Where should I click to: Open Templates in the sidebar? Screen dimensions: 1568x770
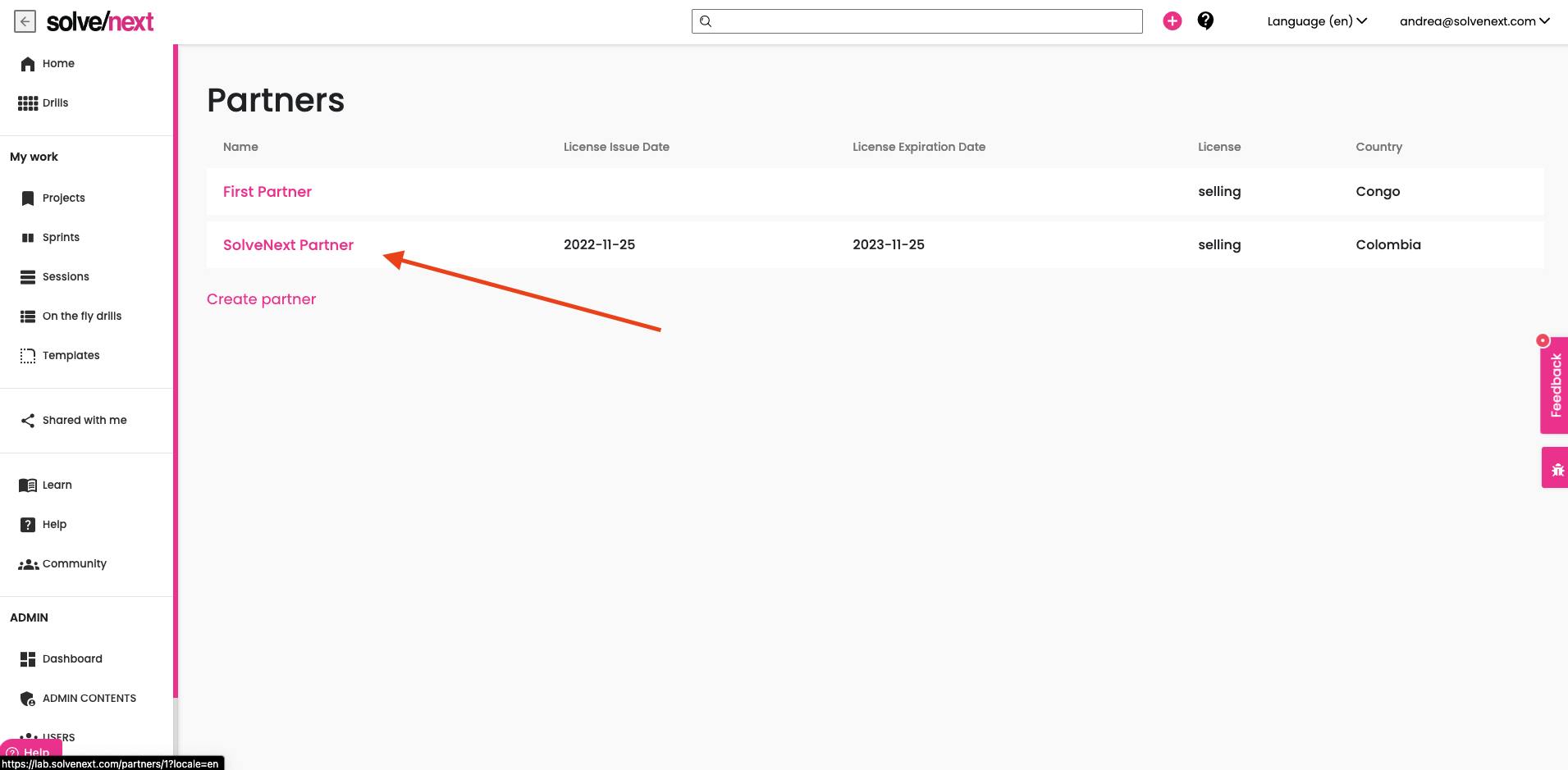coord(71,355)
